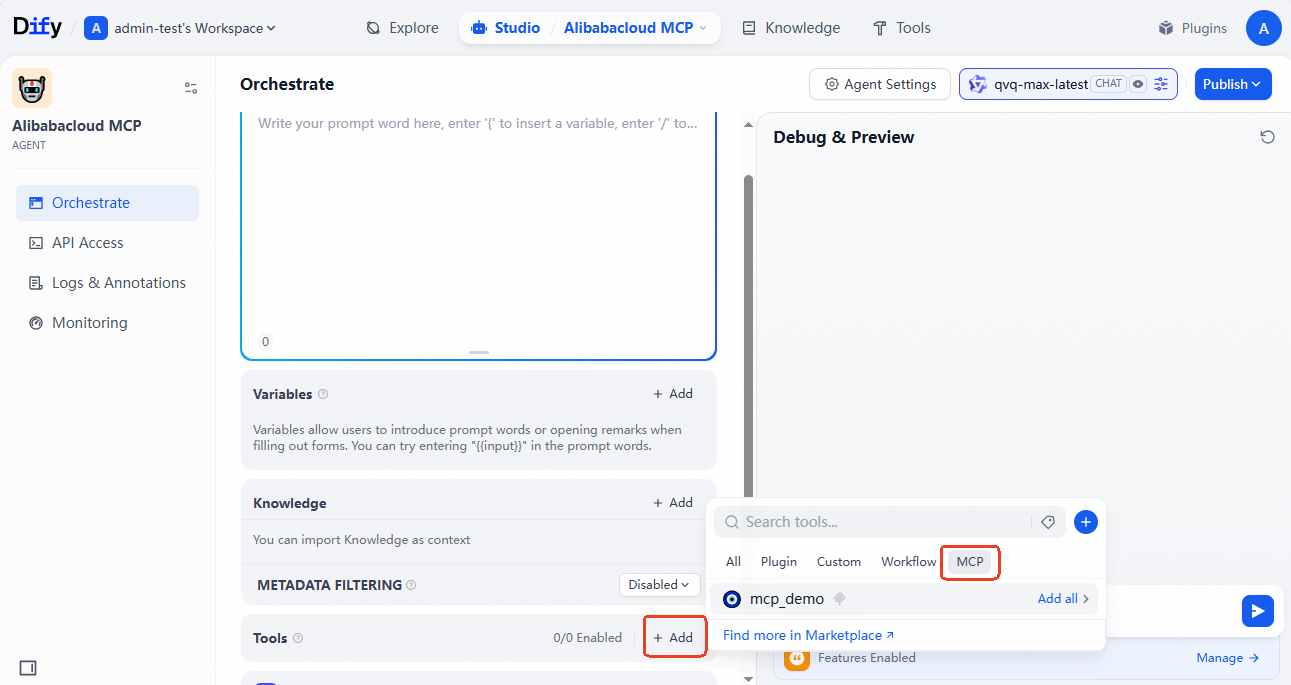1291x685 pixels.
Task: Expand the mcp_demo tool entry
Action: [905, 599]
